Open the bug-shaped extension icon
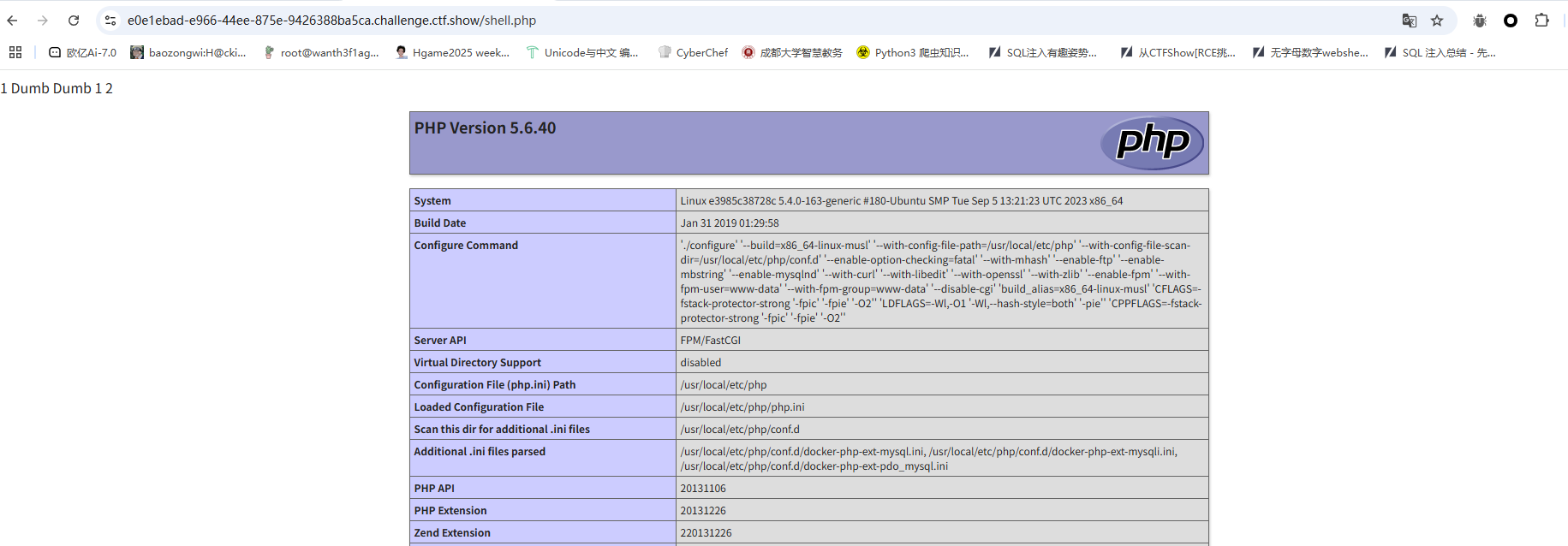 [x=1479, y=21]
